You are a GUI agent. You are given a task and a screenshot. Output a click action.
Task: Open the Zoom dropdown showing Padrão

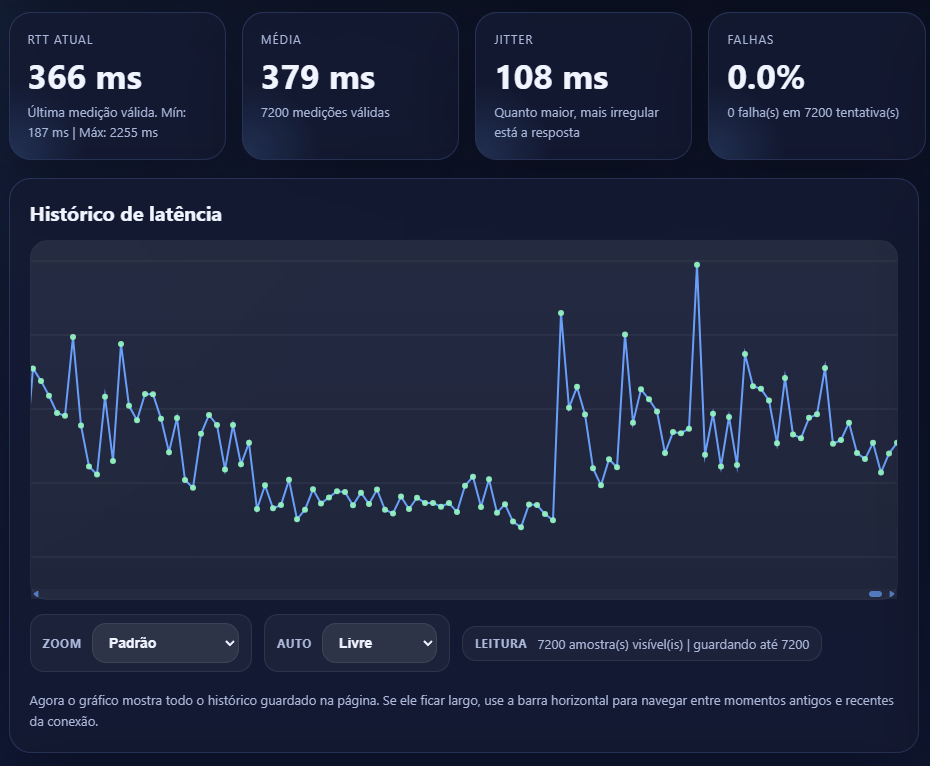[x=165, y=643]
